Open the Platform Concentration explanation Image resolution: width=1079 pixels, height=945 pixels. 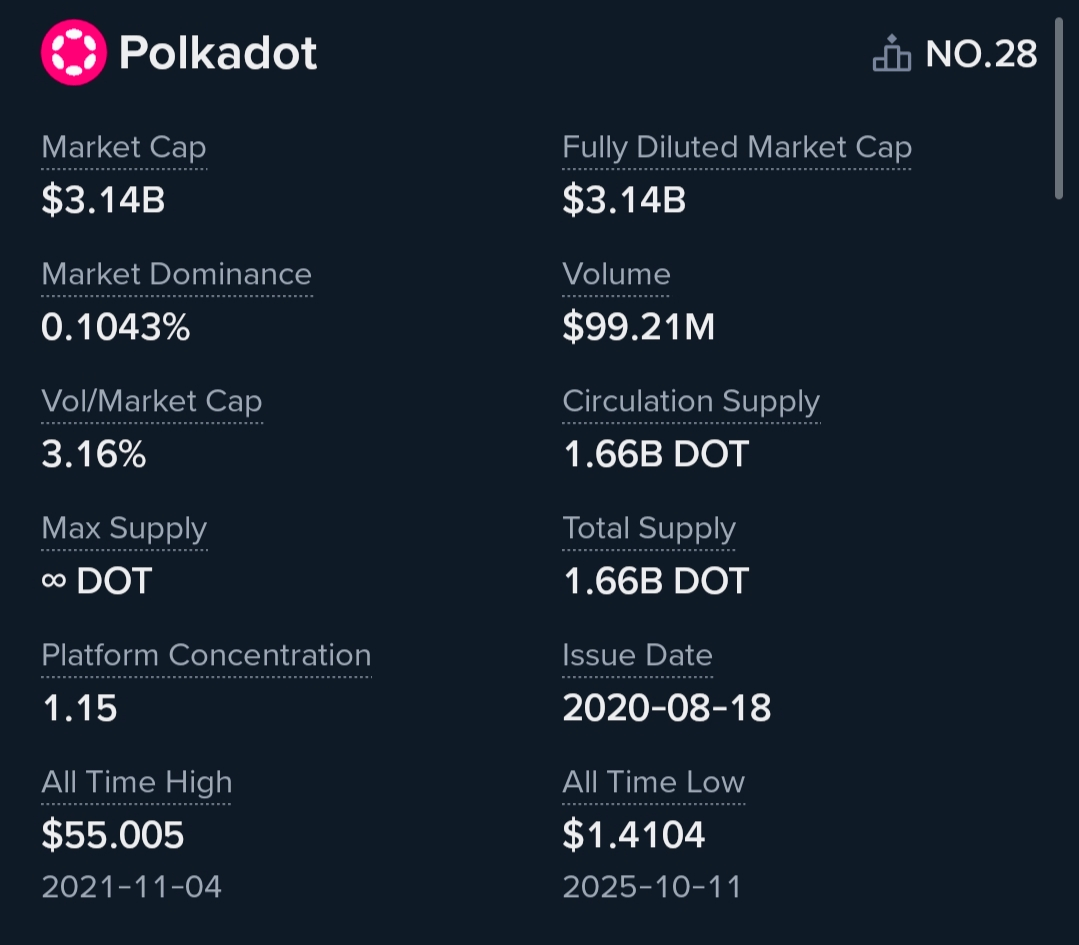pos(206,656)
